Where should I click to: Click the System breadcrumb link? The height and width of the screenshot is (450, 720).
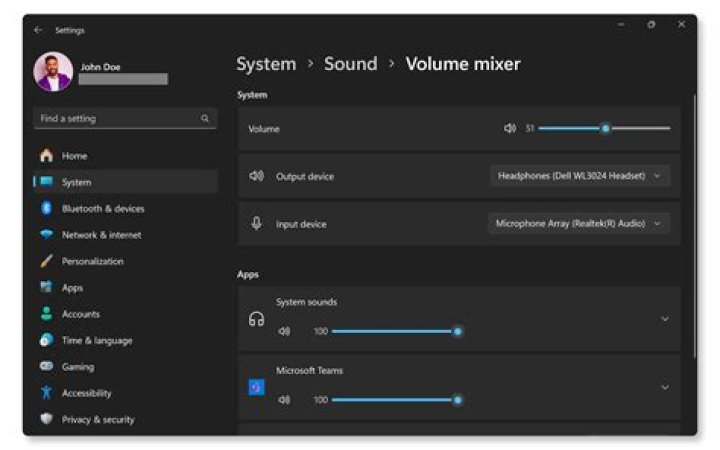266,64
